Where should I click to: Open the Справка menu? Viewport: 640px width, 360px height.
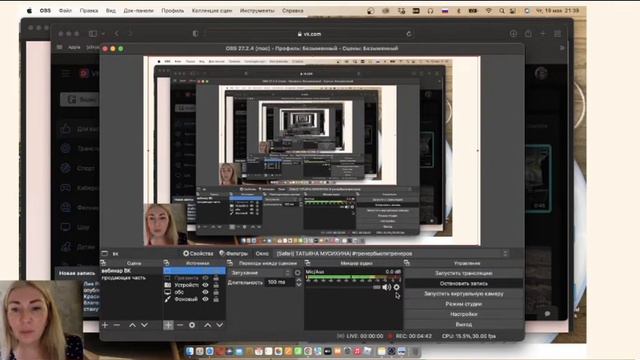point(292,11)
